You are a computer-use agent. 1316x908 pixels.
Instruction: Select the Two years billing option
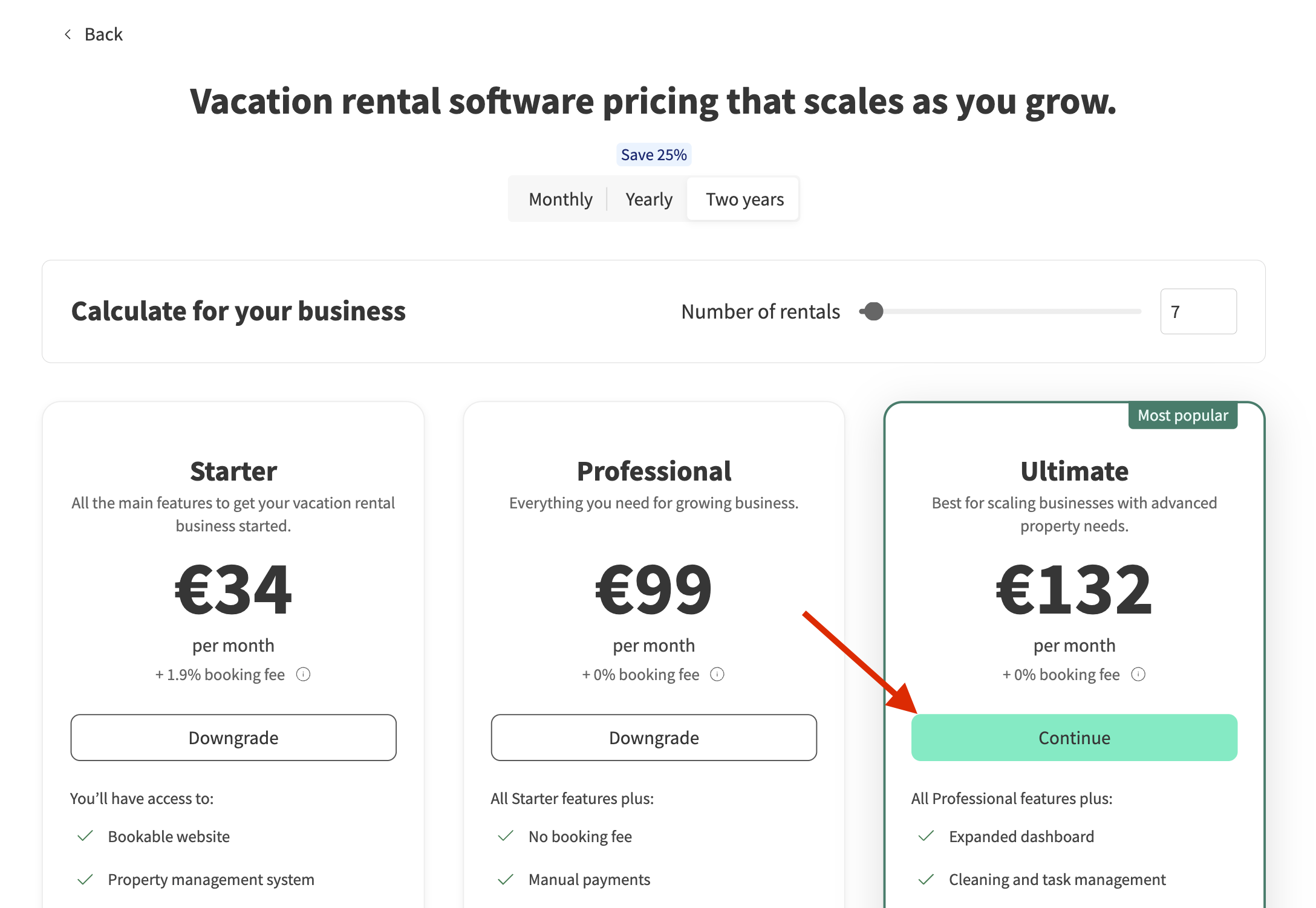point(744,199)
